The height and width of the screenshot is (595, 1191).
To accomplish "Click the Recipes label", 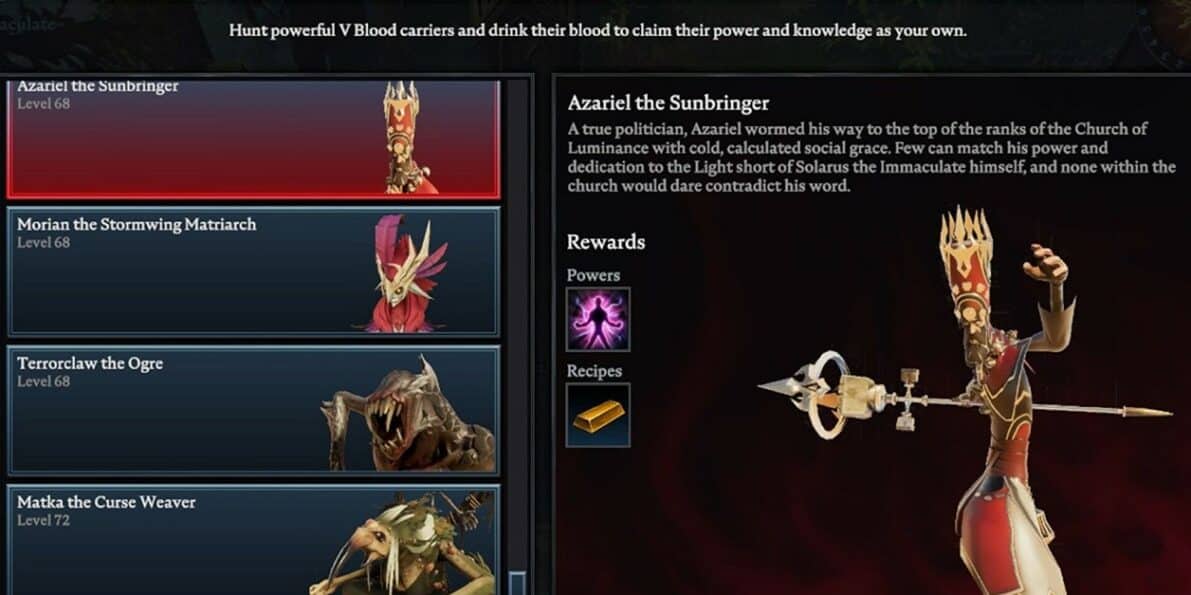I will click(594, 371).
